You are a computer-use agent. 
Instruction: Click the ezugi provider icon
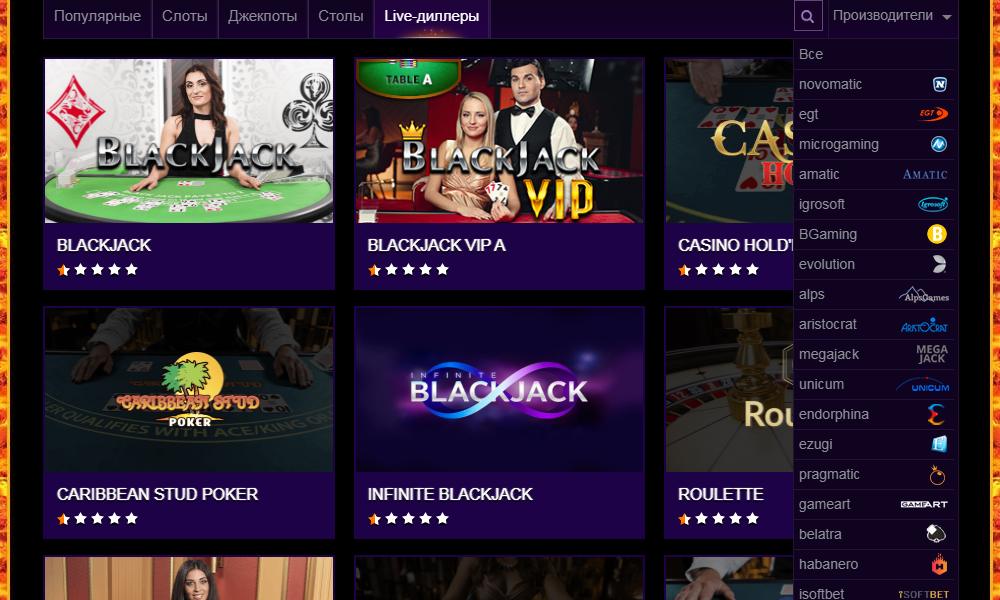click(939, 444)
